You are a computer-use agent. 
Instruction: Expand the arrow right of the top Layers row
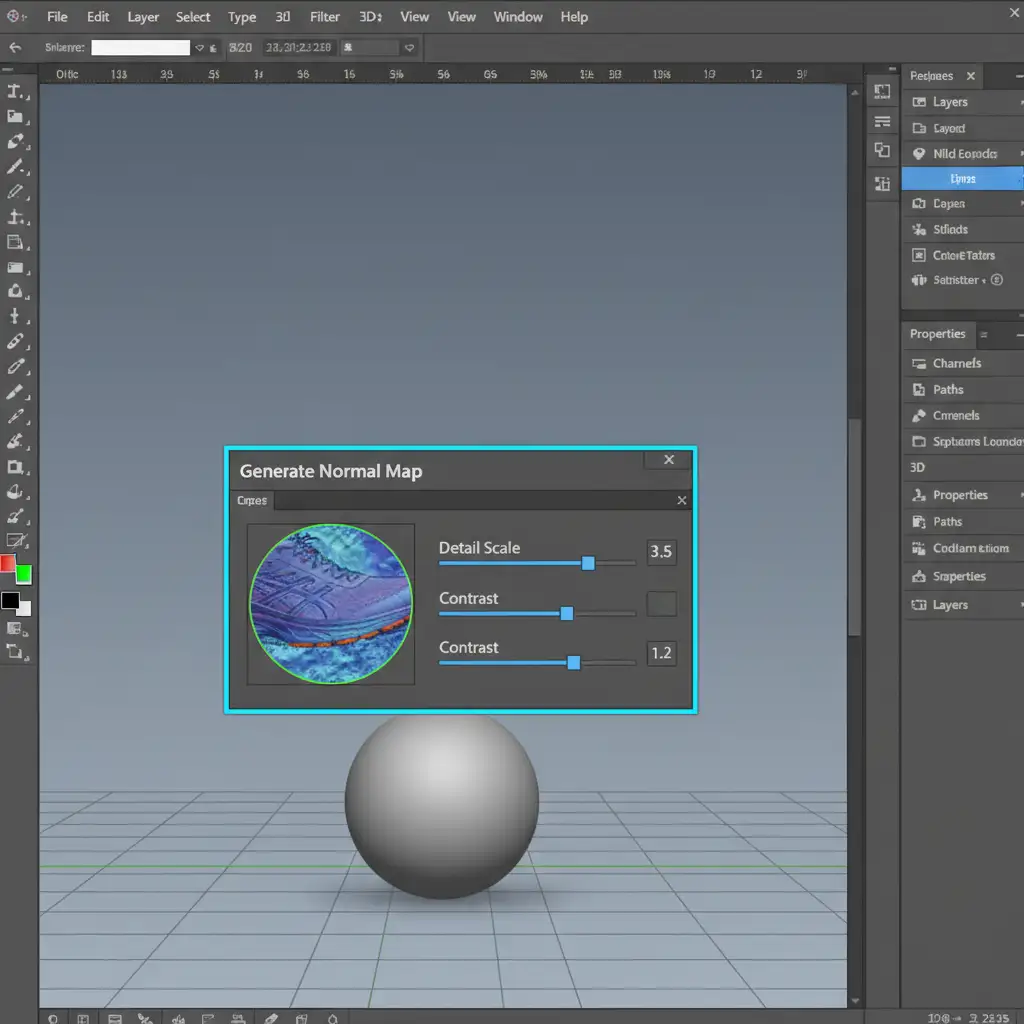click(1019, 102)
